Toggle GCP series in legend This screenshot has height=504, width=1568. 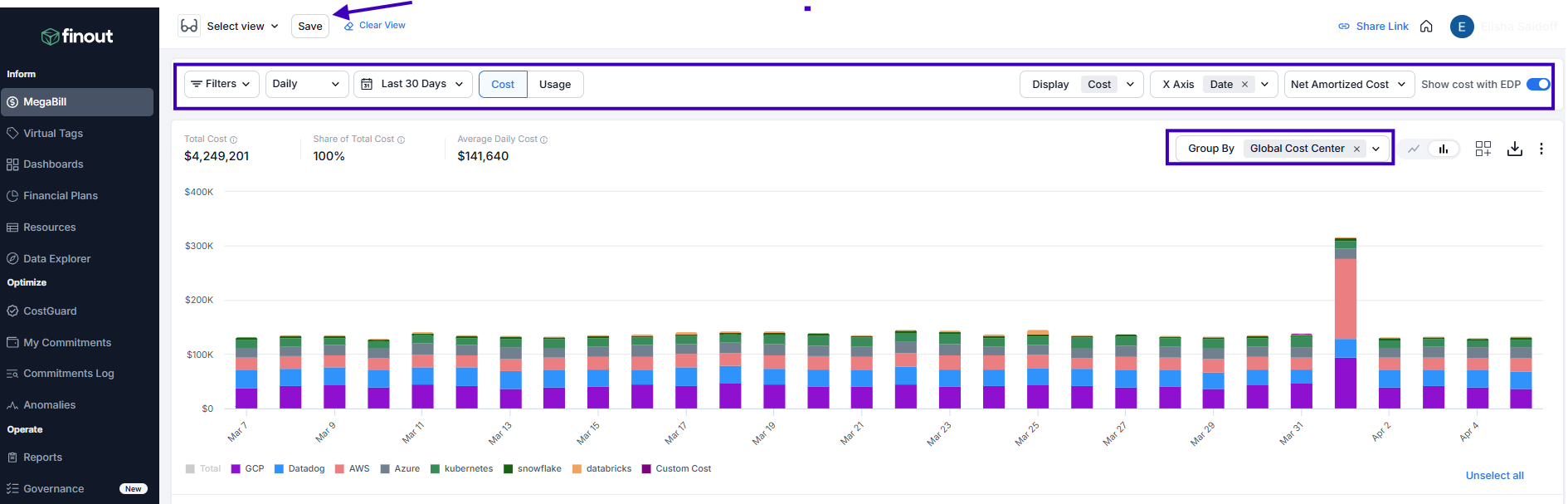point(248,469)
